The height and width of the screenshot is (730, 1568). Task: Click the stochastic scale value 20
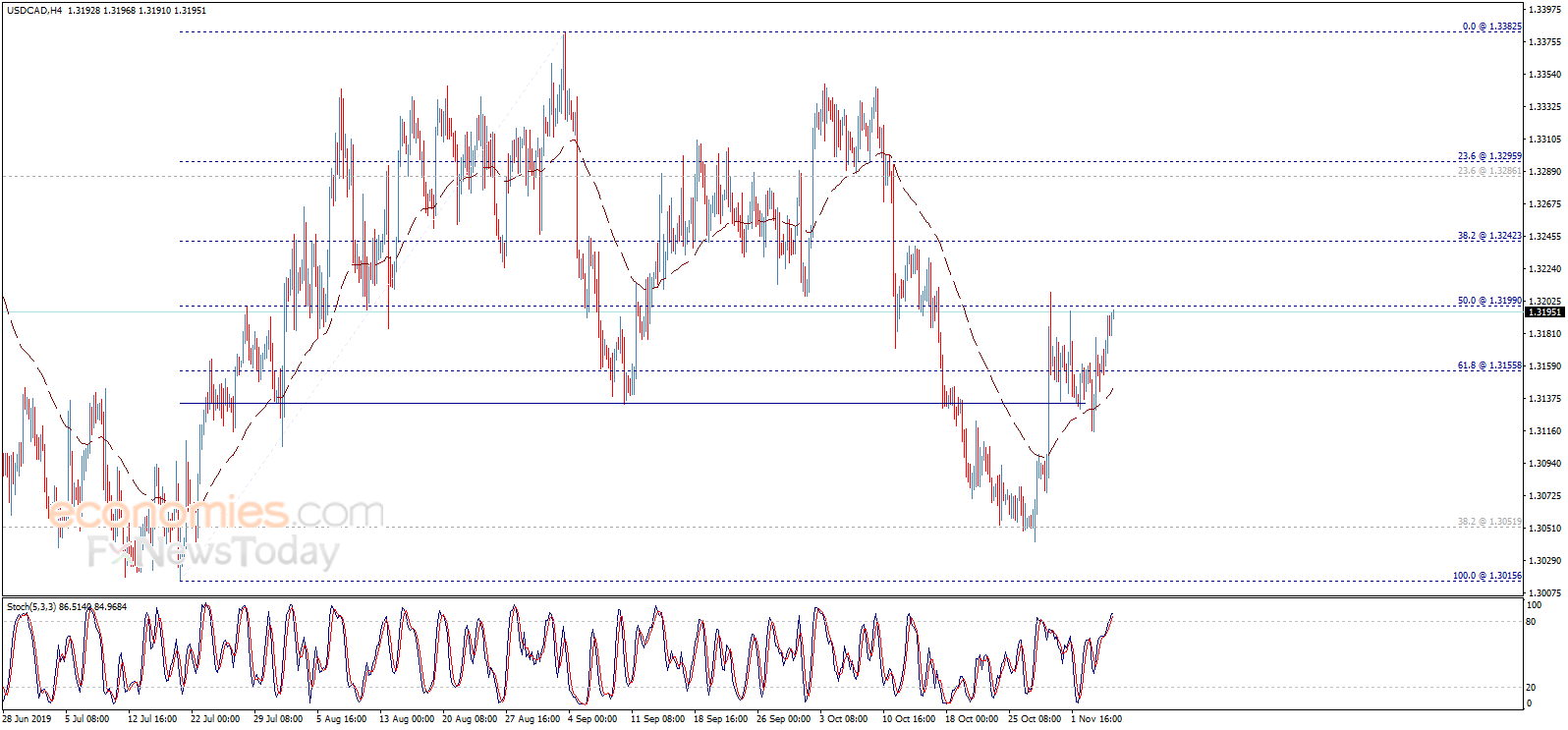1531,688
